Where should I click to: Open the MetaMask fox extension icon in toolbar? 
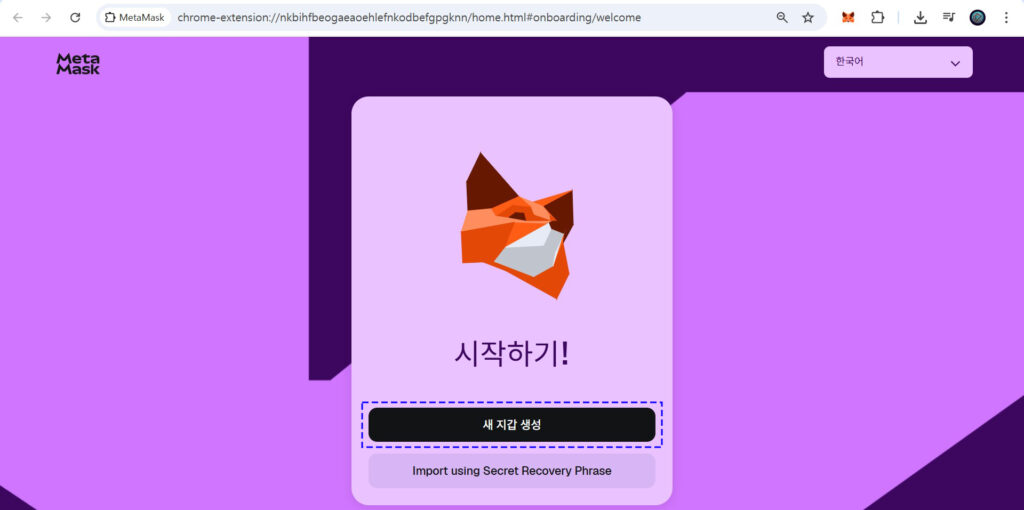[x=848, y=17]
